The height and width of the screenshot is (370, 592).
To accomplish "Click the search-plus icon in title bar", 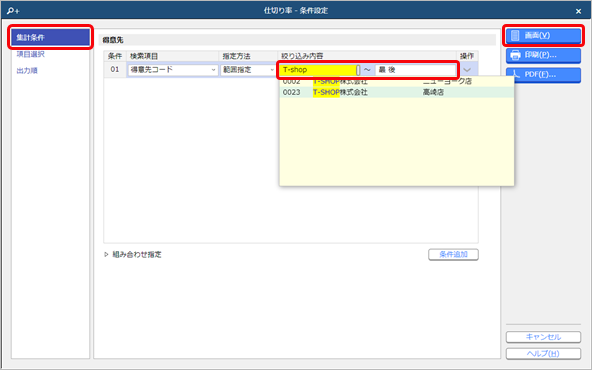I will (13, 11).
